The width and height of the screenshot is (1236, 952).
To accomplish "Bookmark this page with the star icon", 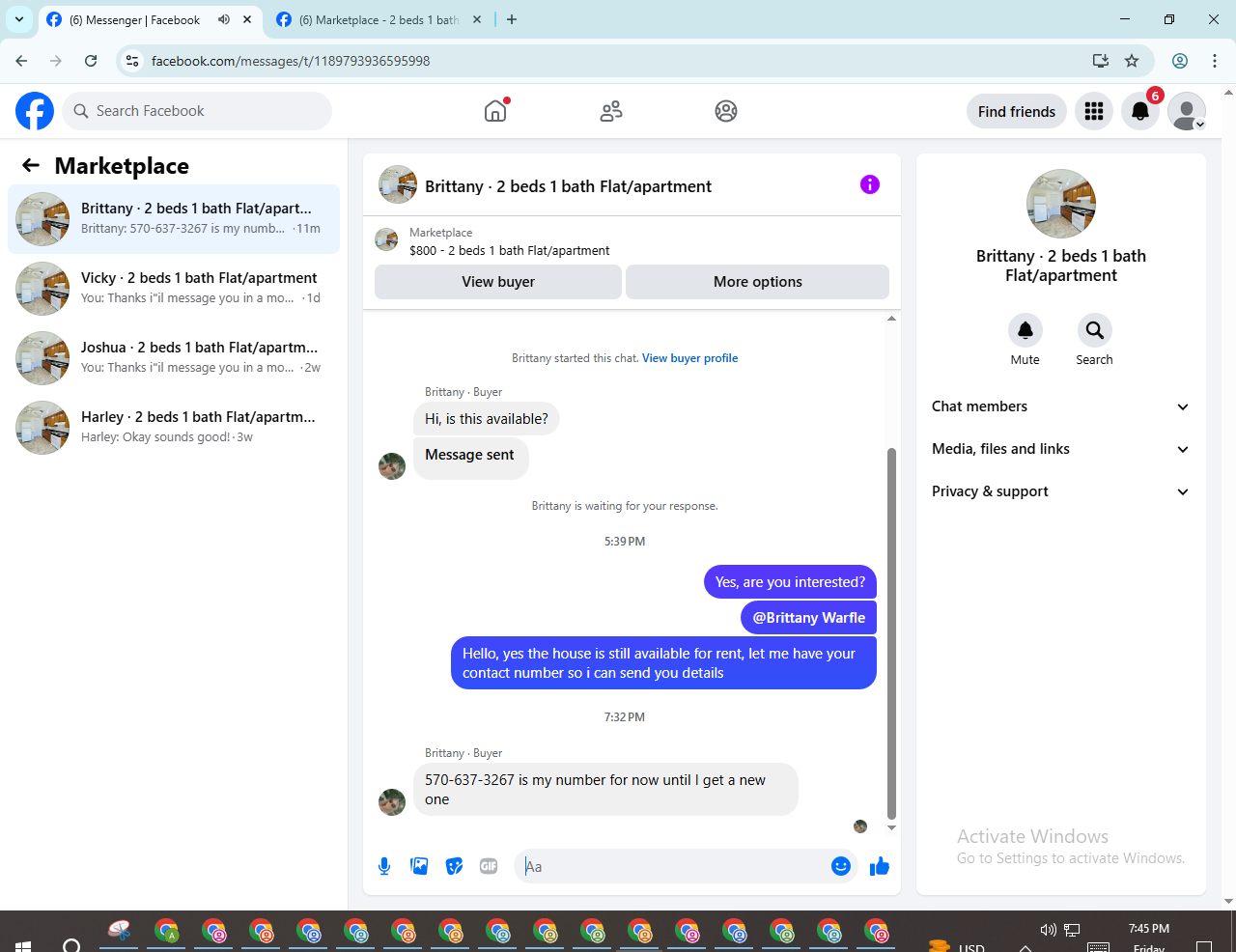I will tap(1132, 61).
